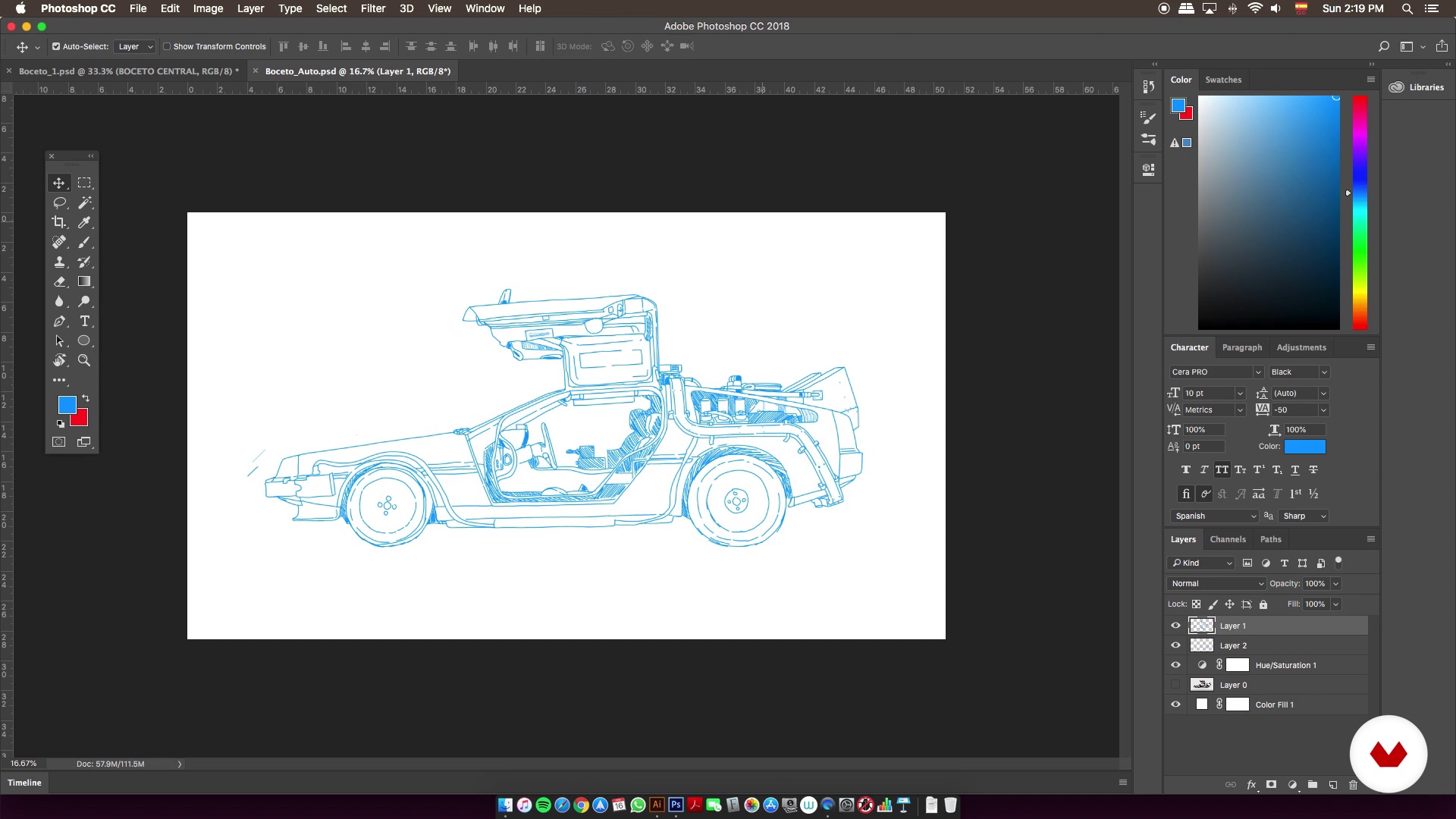Switch to Boceto_1.psd document tab

point(128,71)
